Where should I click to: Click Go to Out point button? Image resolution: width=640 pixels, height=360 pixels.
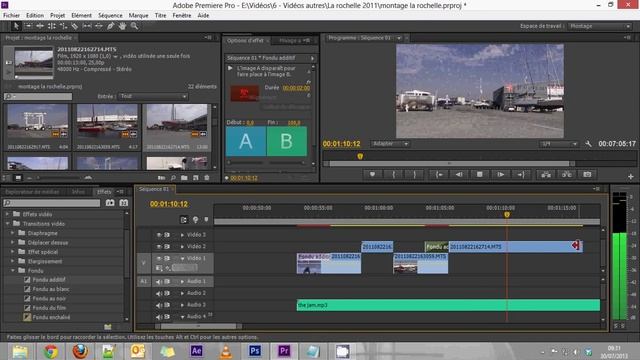(521, 174)
